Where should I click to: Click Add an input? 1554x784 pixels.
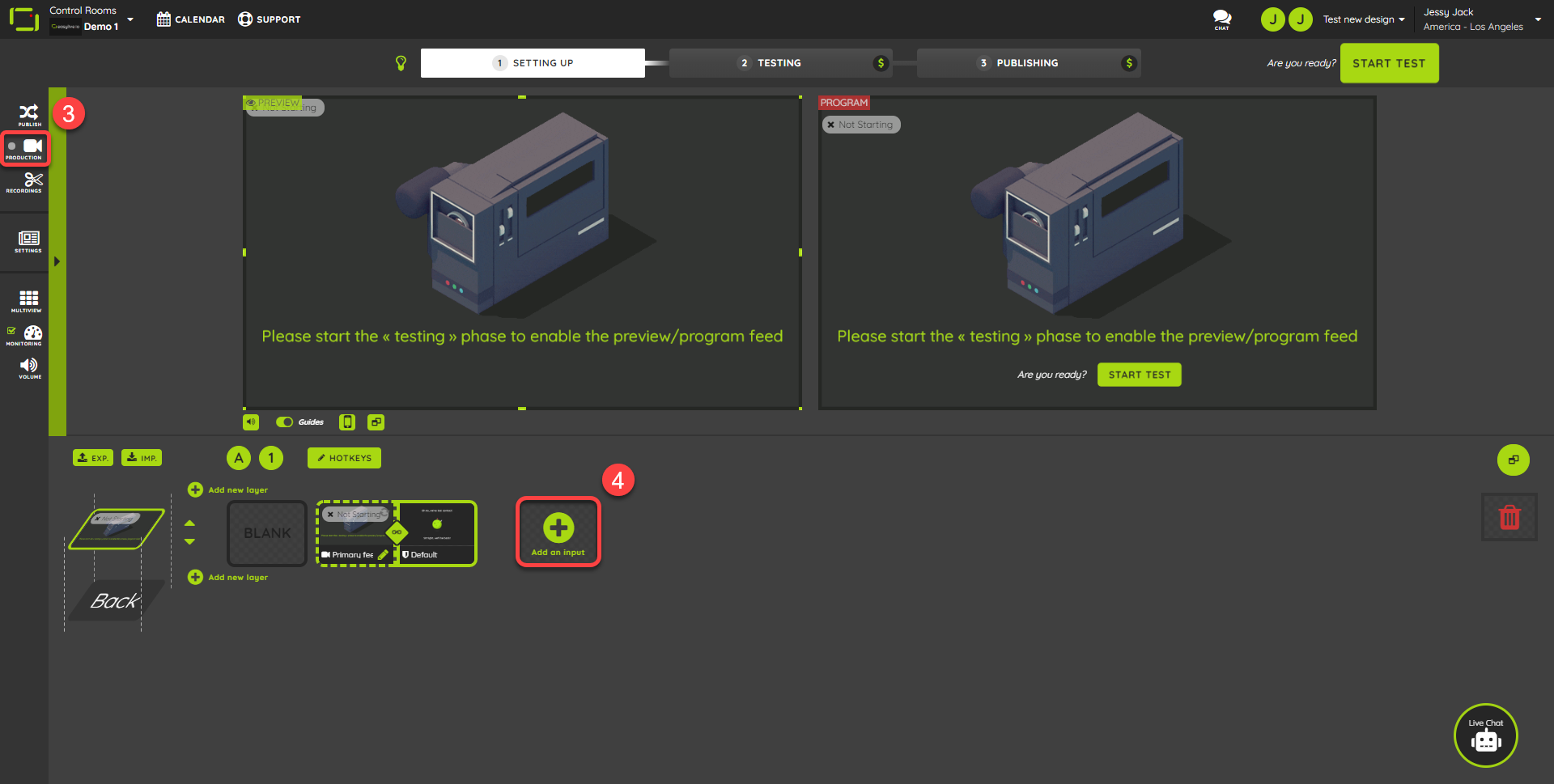558,532
